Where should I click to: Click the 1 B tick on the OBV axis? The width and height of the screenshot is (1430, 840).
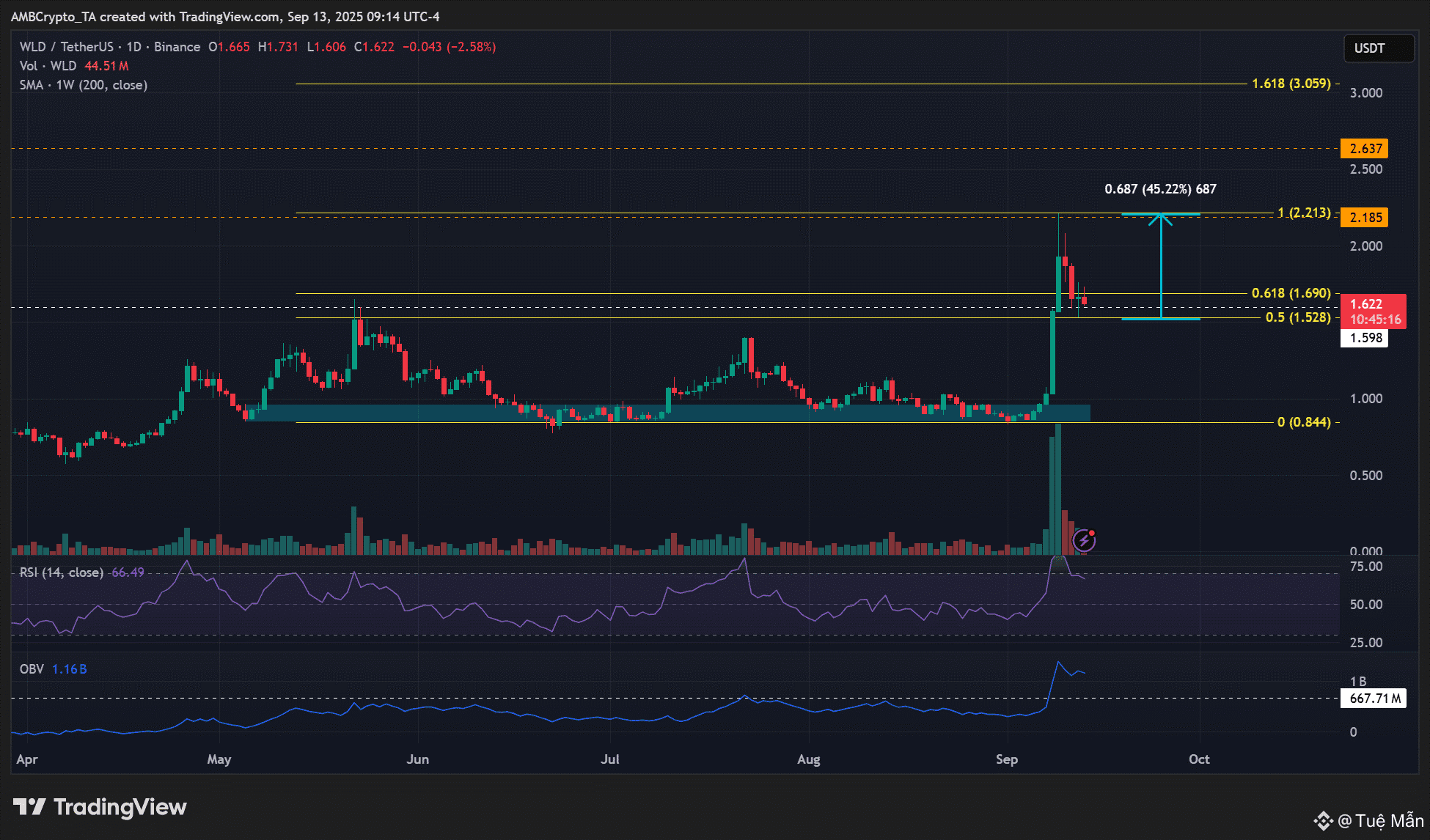pyautogui.click(x=1358, y=682)
